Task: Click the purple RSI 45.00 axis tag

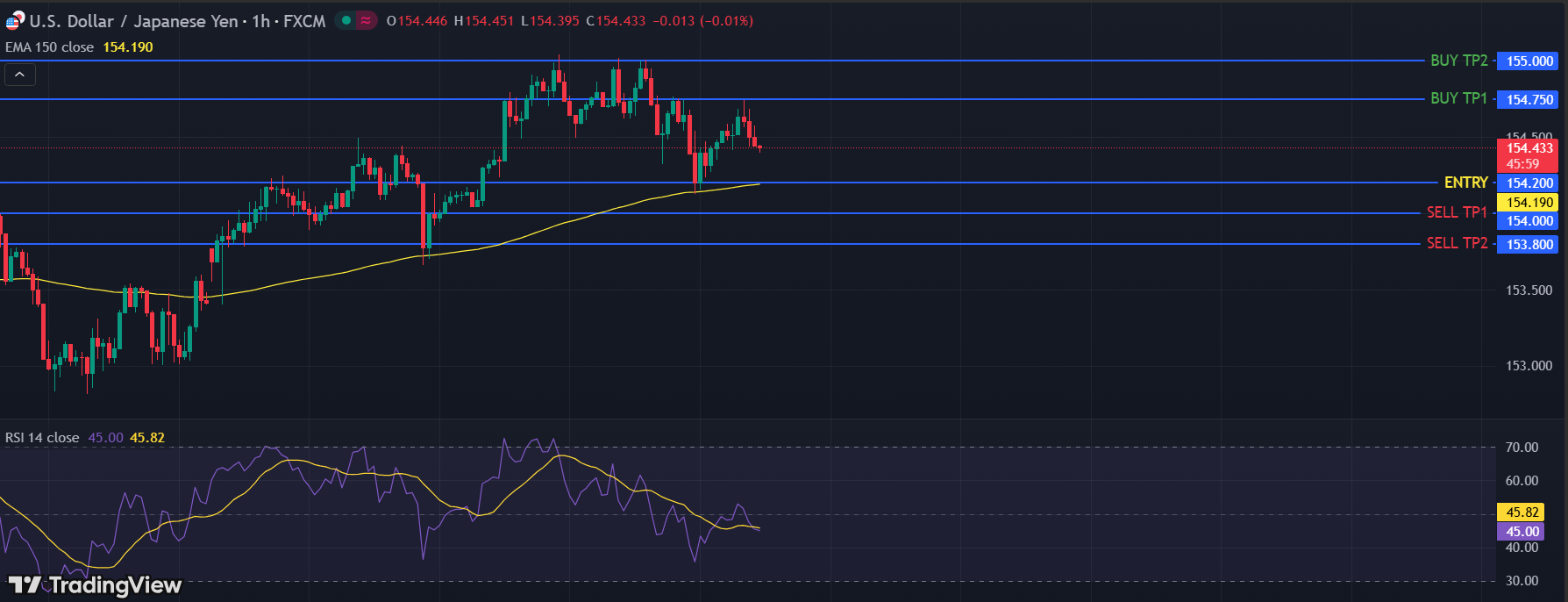Action: (x=1522, y=532)
